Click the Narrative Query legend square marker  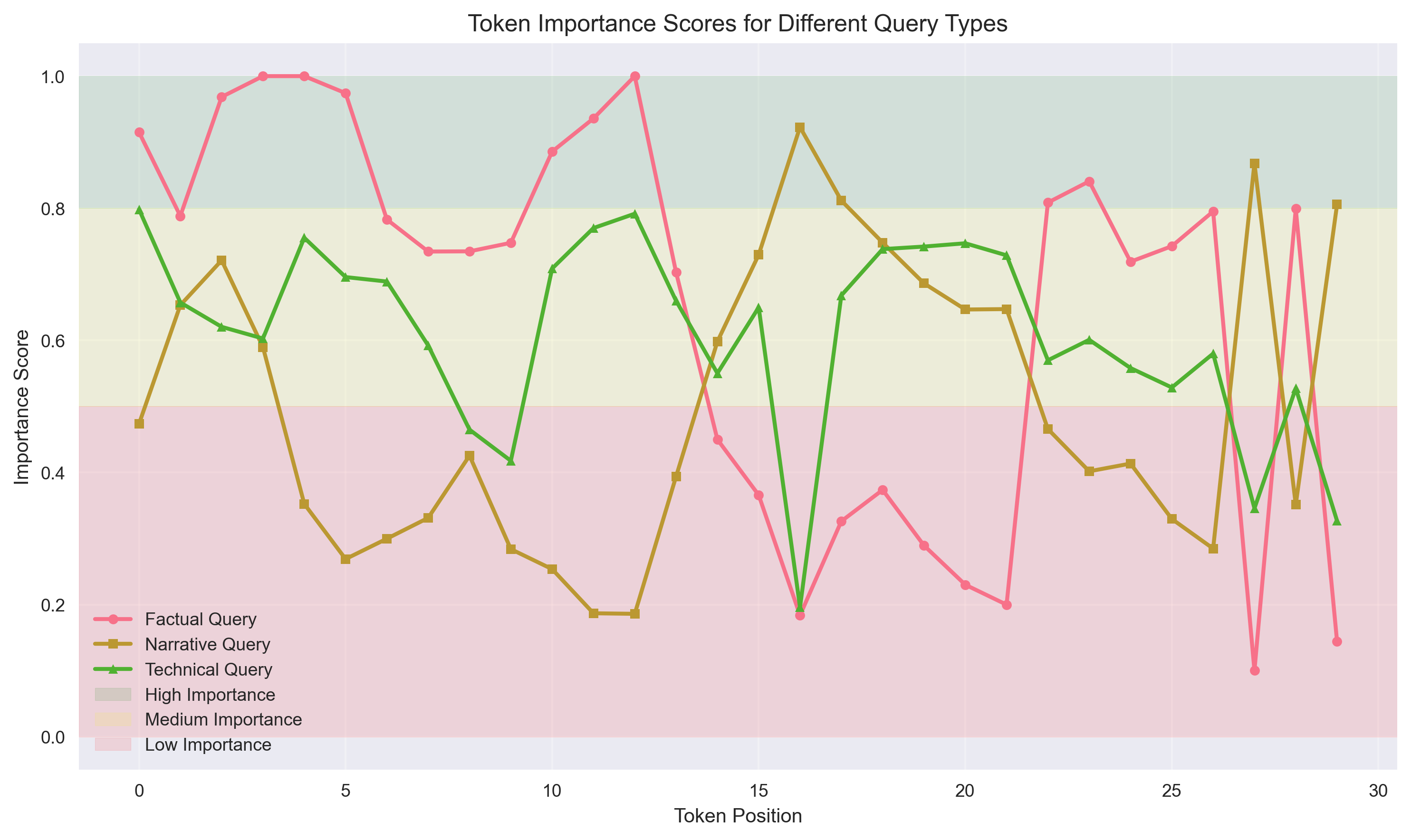point(113,644)
